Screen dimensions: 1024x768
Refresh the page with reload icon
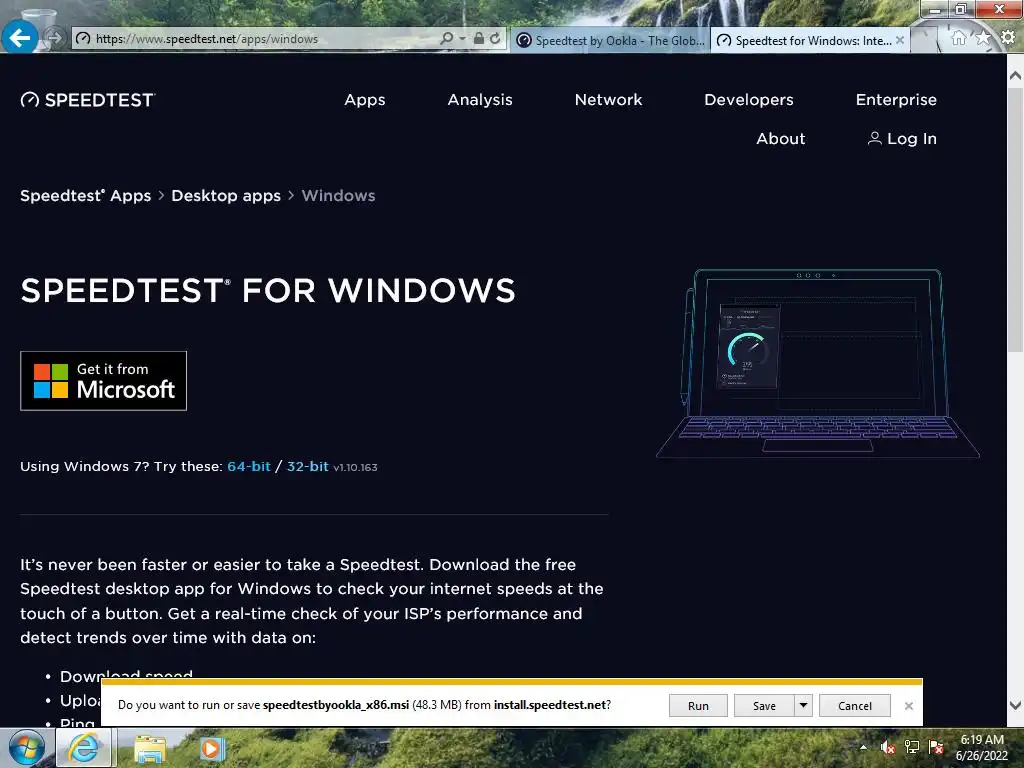pyautogui.click(x=495, y=39)
